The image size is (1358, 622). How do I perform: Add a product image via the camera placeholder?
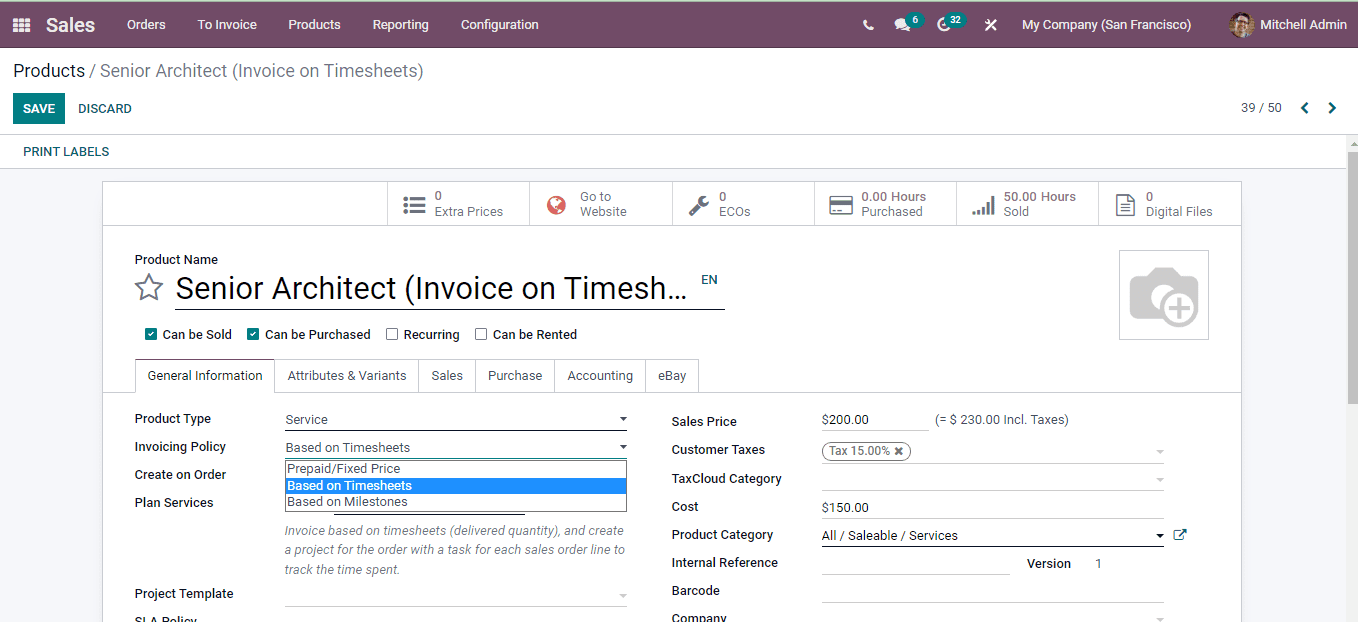tap(1163, 294)
